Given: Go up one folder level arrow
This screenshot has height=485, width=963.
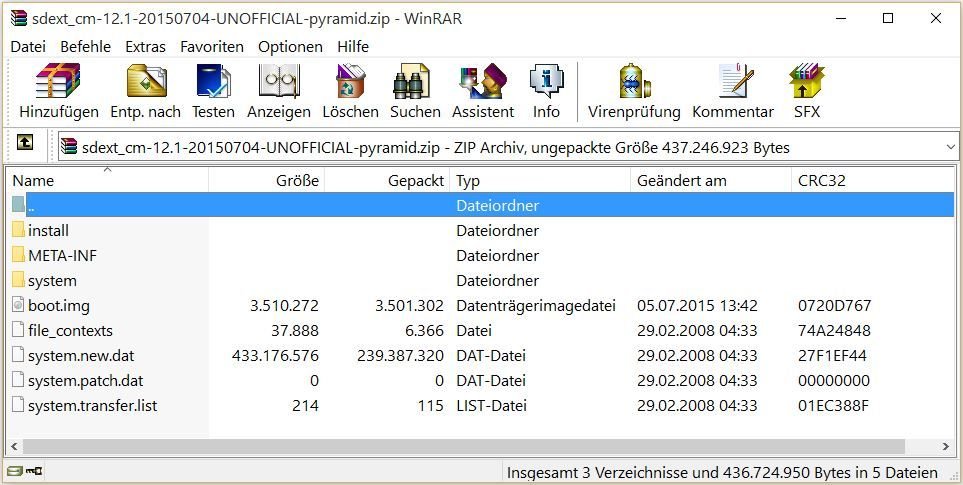Looking at the screenshot, I should tap(25, 143).
